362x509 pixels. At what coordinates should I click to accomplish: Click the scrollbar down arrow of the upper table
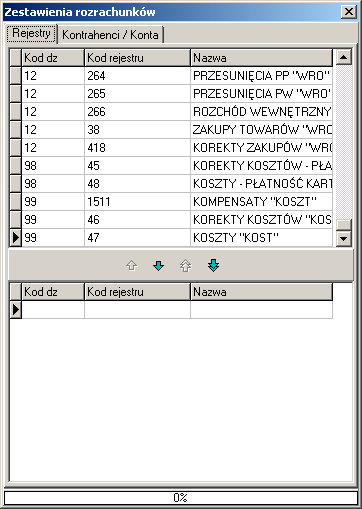[344, 239]
